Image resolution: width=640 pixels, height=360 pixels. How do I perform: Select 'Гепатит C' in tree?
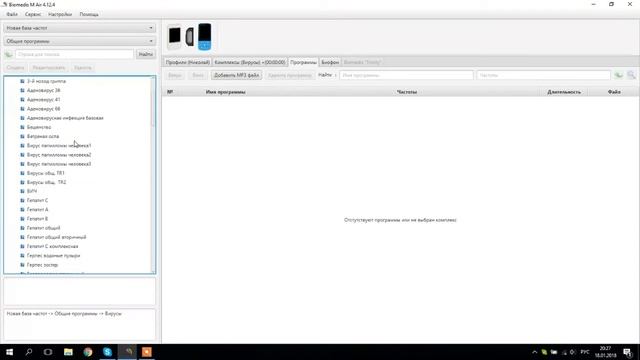pos(37,200)
